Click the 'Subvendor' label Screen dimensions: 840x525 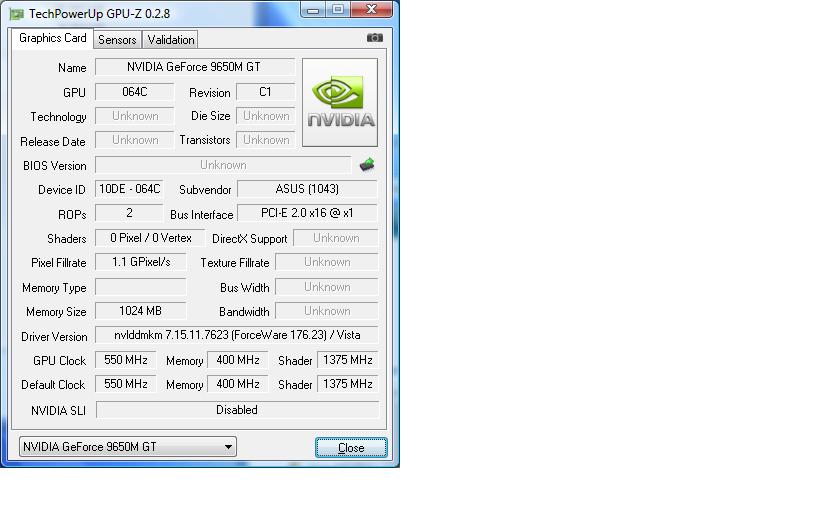click(x=205, y=190)
